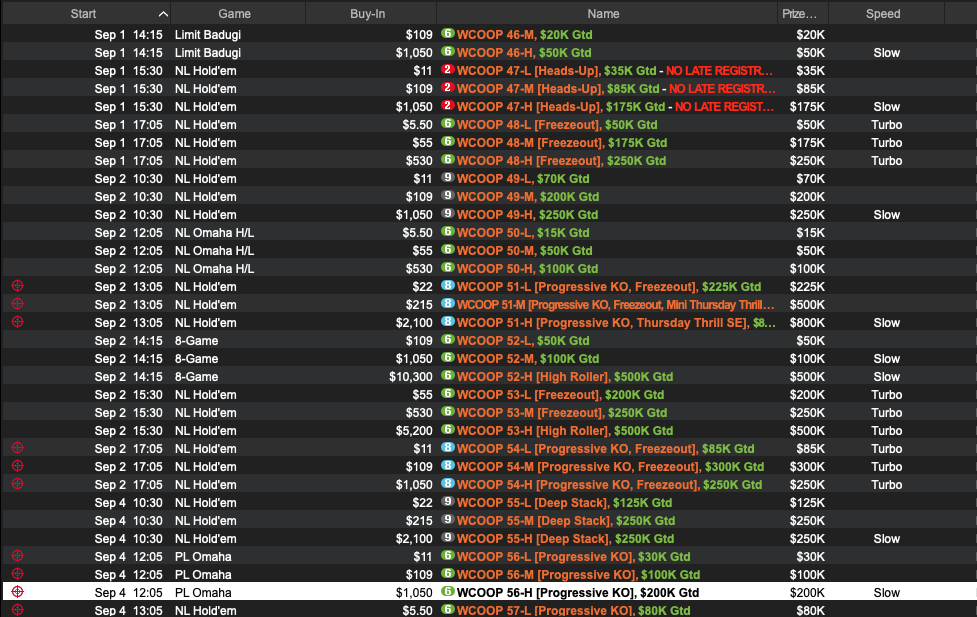The height and width of the screenshot is (617, 977).
Task: Open tournament WCOOP 50-H, $100K Gtd
Action: (527, 269)
